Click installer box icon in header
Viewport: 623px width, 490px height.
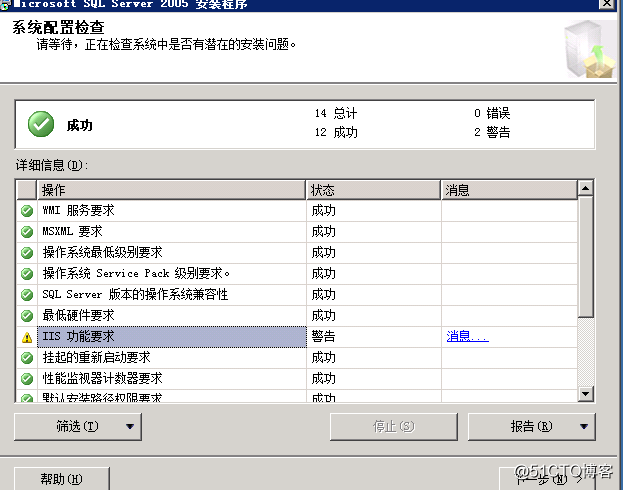[x=590, y=50]
